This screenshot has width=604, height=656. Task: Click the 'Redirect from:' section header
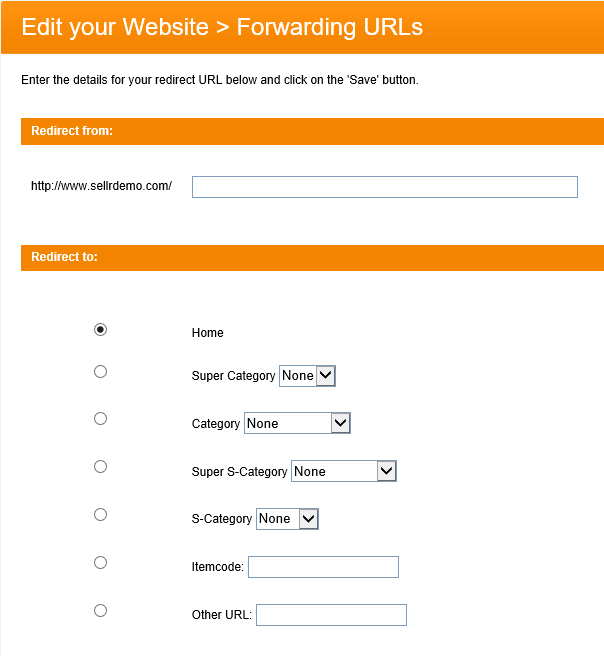pos(72,131)
